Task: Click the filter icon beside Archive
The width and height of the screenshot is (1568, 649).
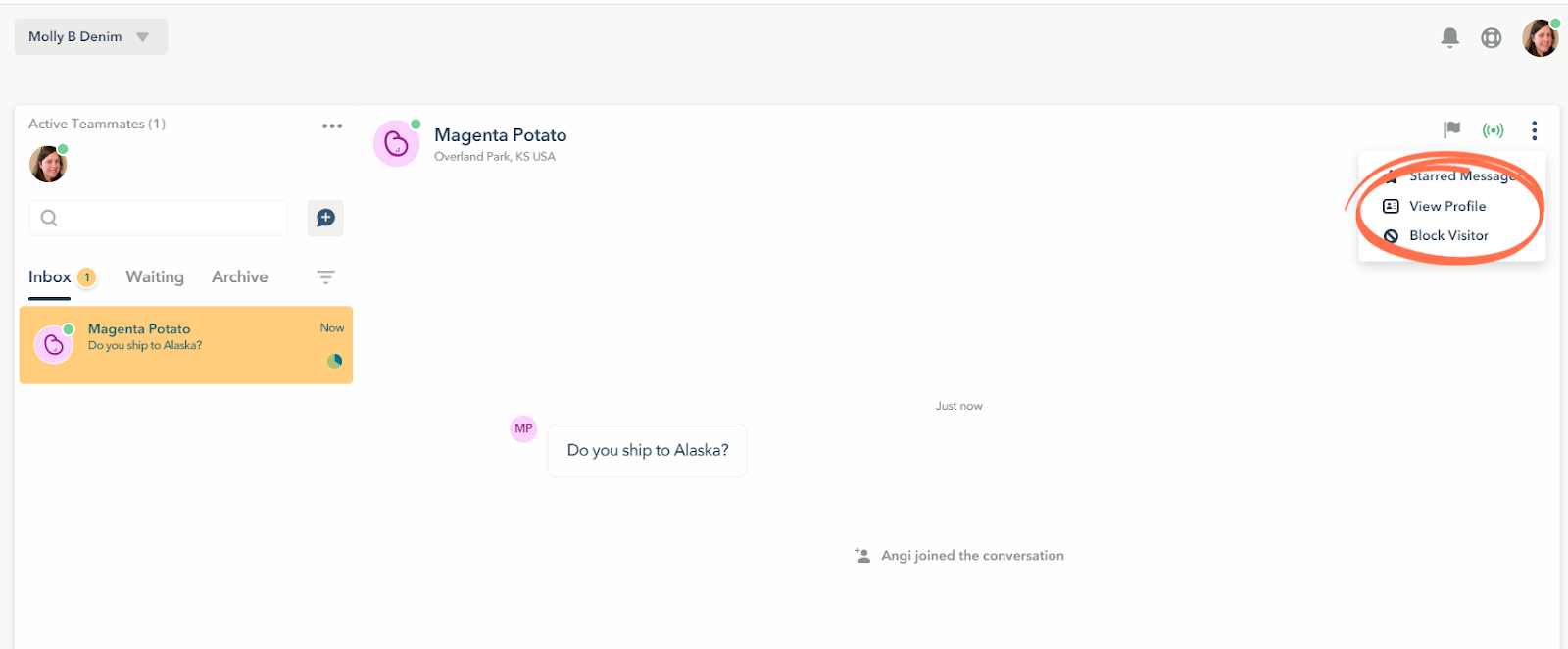Action: point(326,277)
